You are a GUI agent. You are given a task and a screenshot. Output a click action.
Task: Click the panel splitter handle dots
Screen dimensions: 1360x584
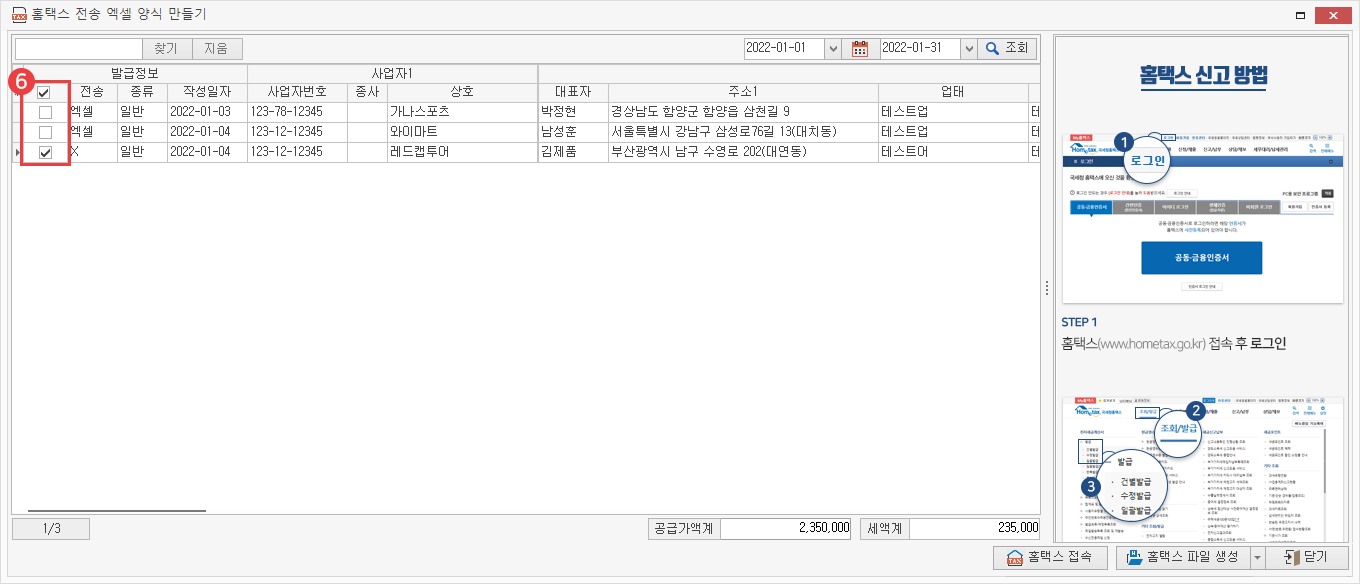tap(1046, 288)
